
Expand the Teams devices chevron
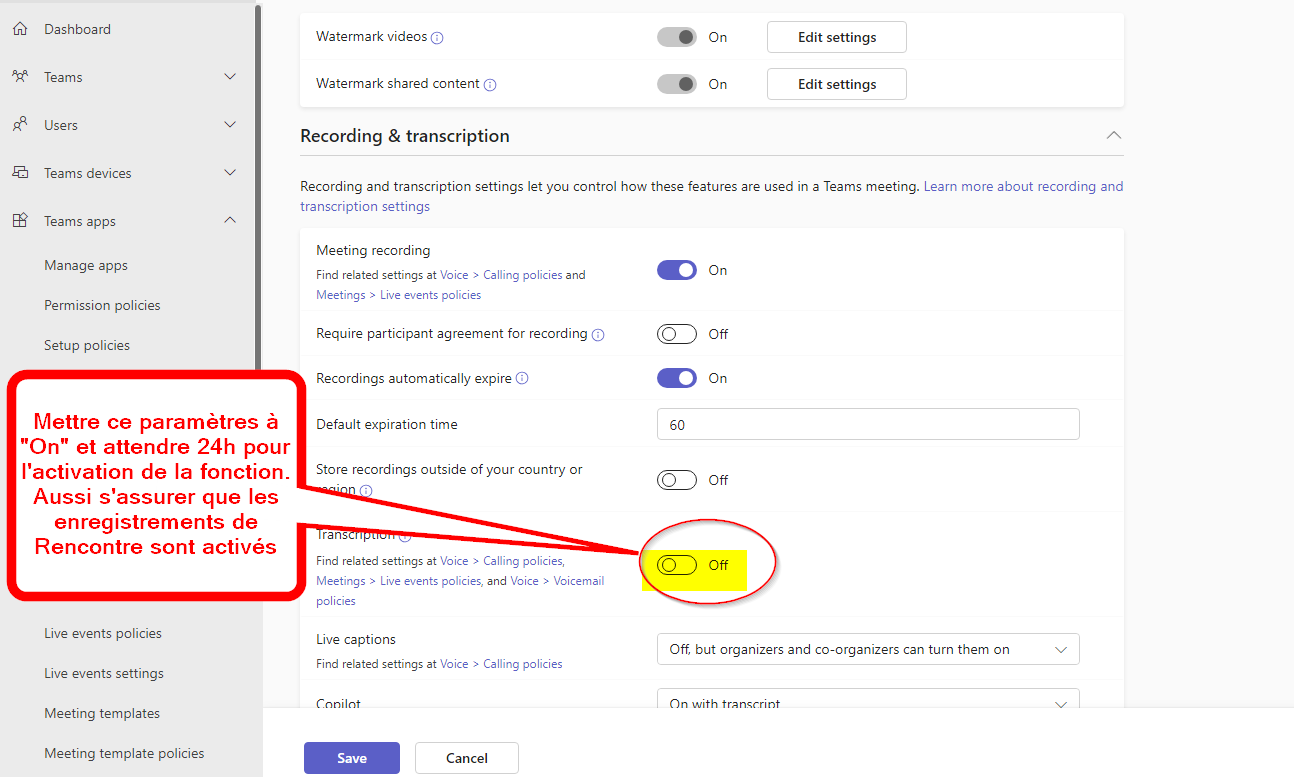tap(230, 173)
